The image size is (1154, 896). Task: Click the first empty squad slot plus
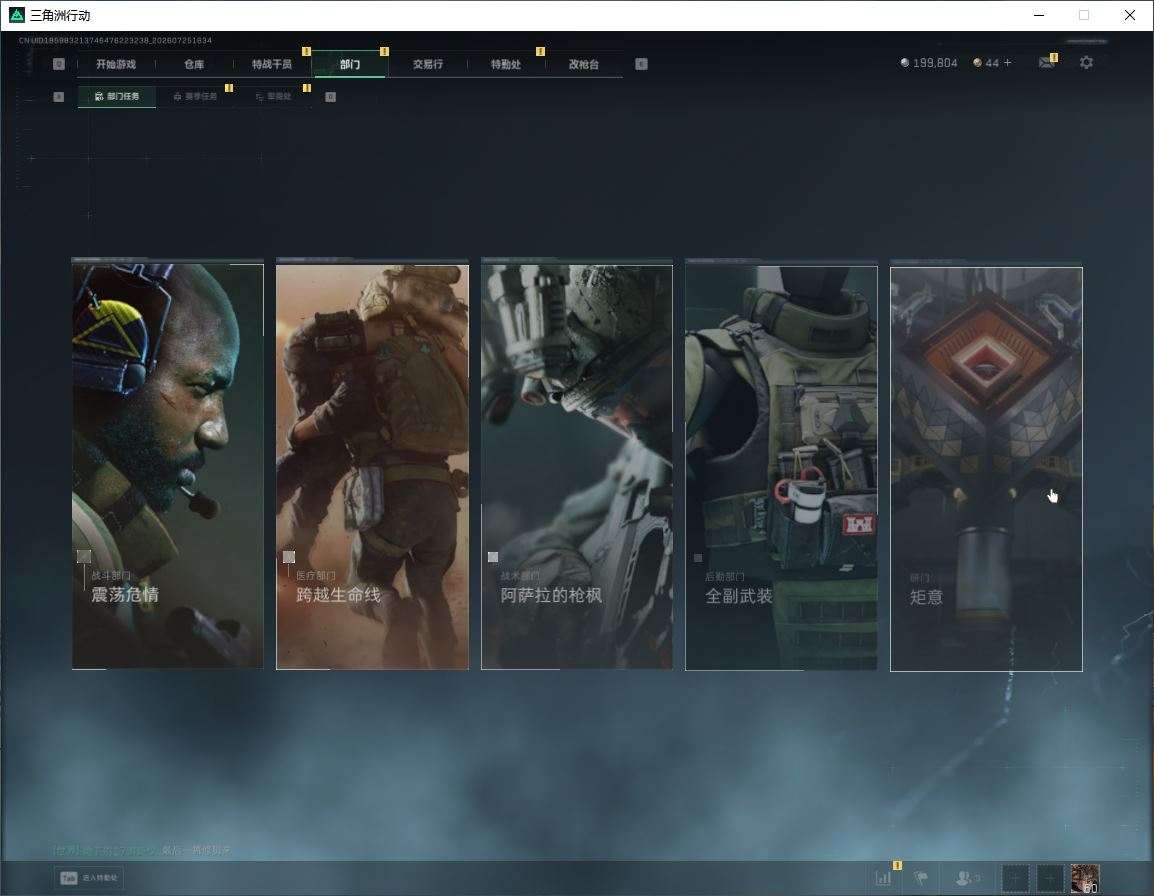[x=1015, y=878]
